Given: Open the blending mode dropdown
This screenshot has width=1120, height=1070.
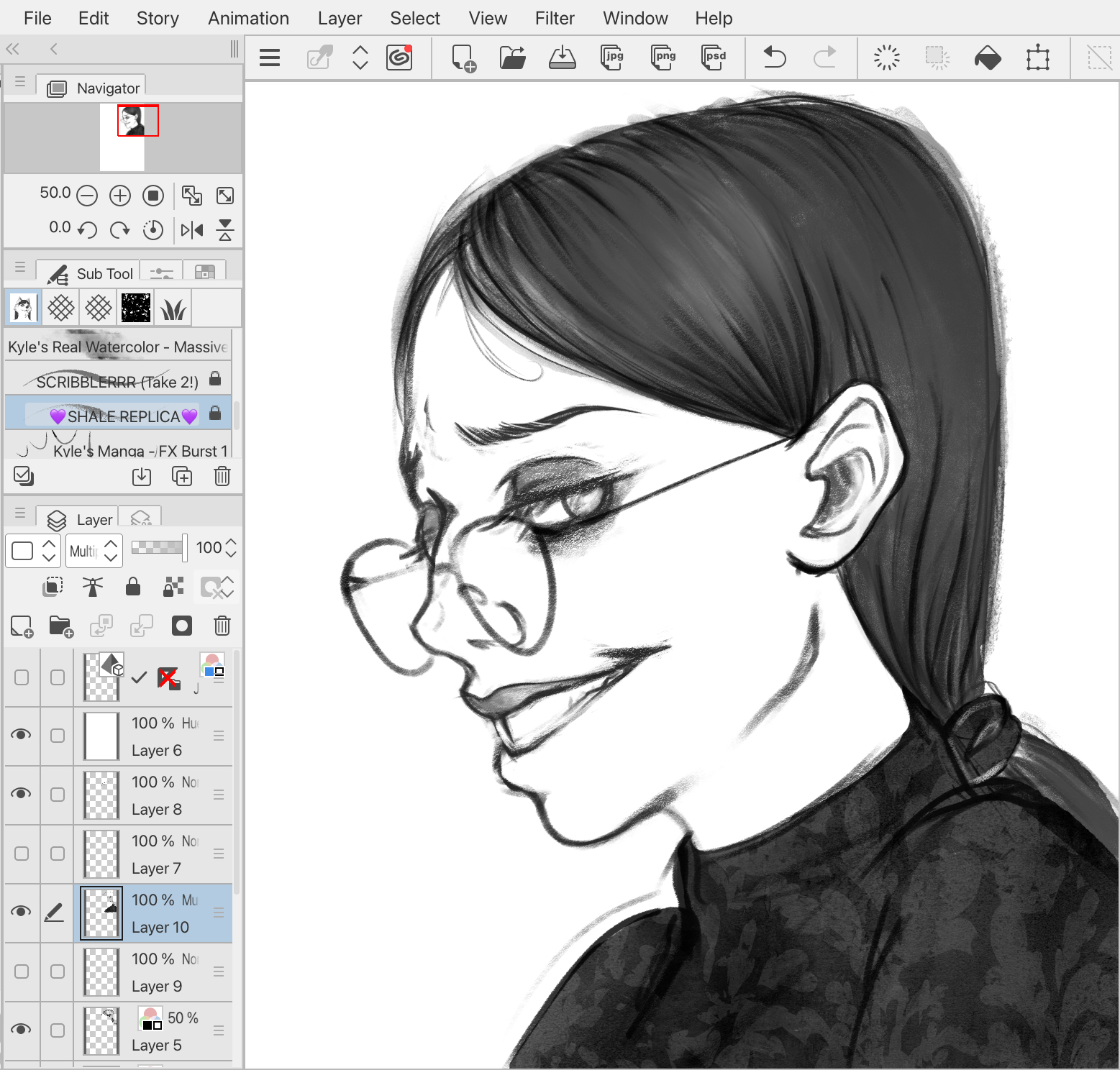Looking at the screenshot, I should (94, 551).
